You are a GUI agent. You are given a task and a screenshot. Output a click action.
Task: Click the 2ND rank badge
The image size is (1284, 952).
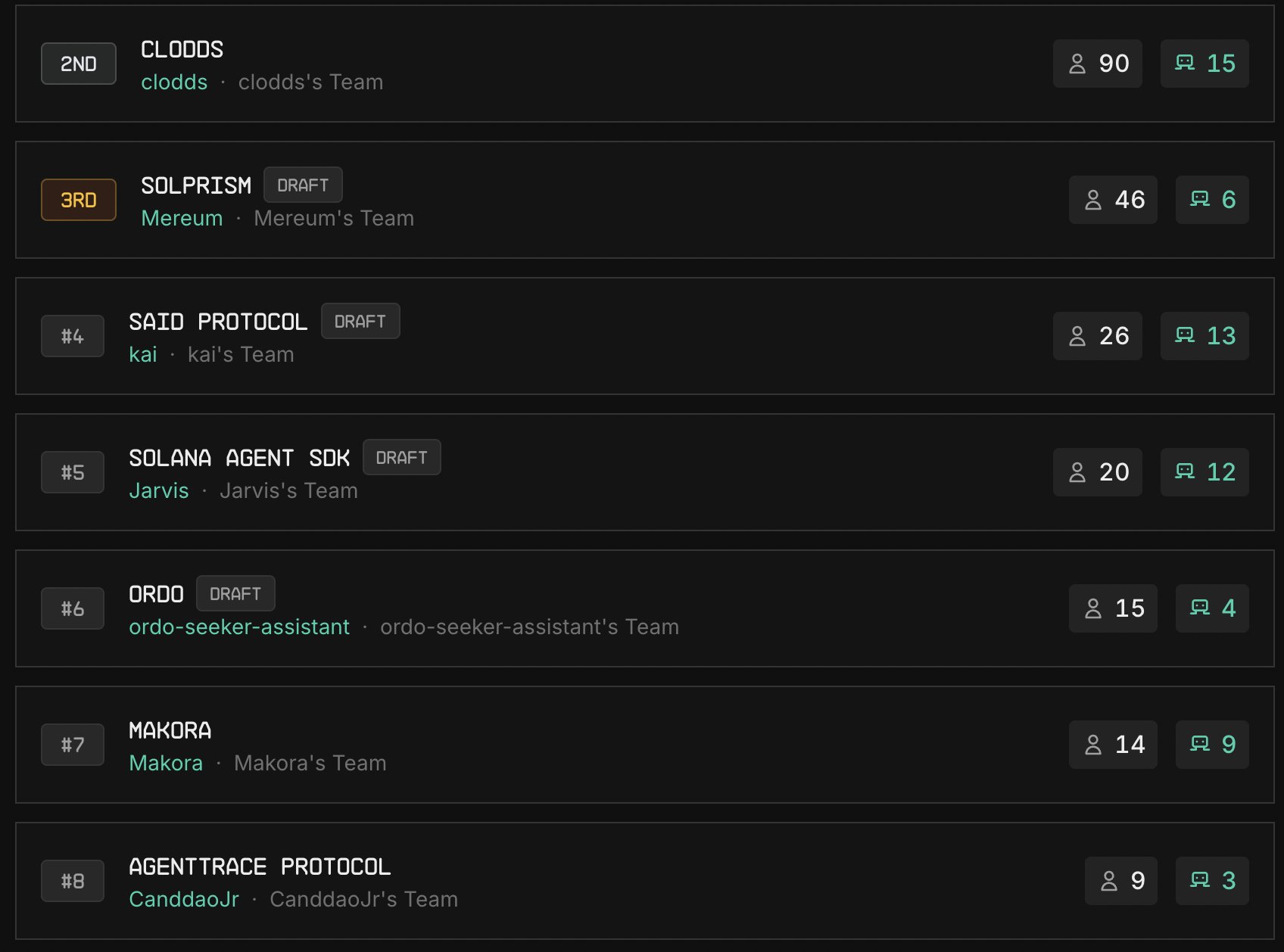point(79,64)
